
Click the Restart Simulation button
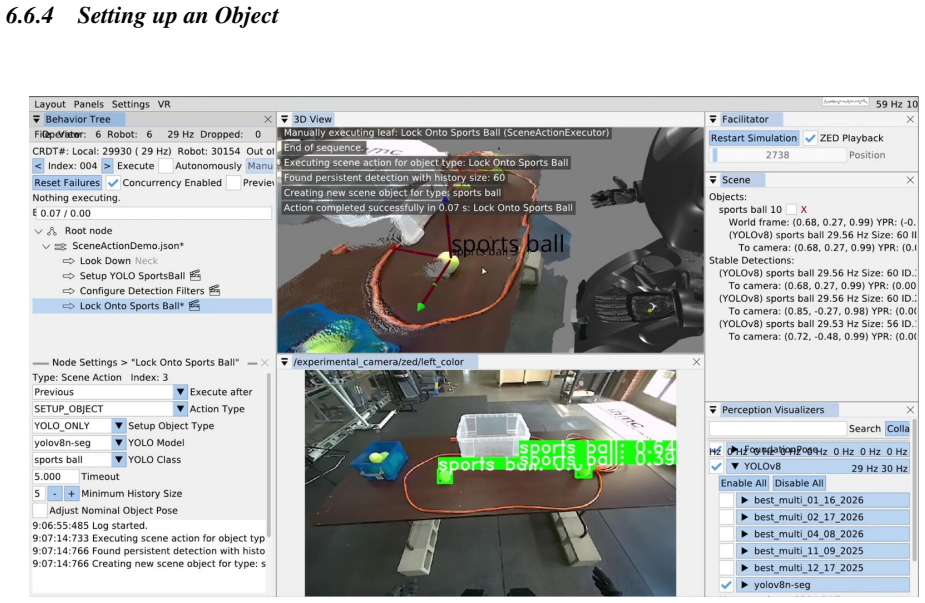point(753,138)
